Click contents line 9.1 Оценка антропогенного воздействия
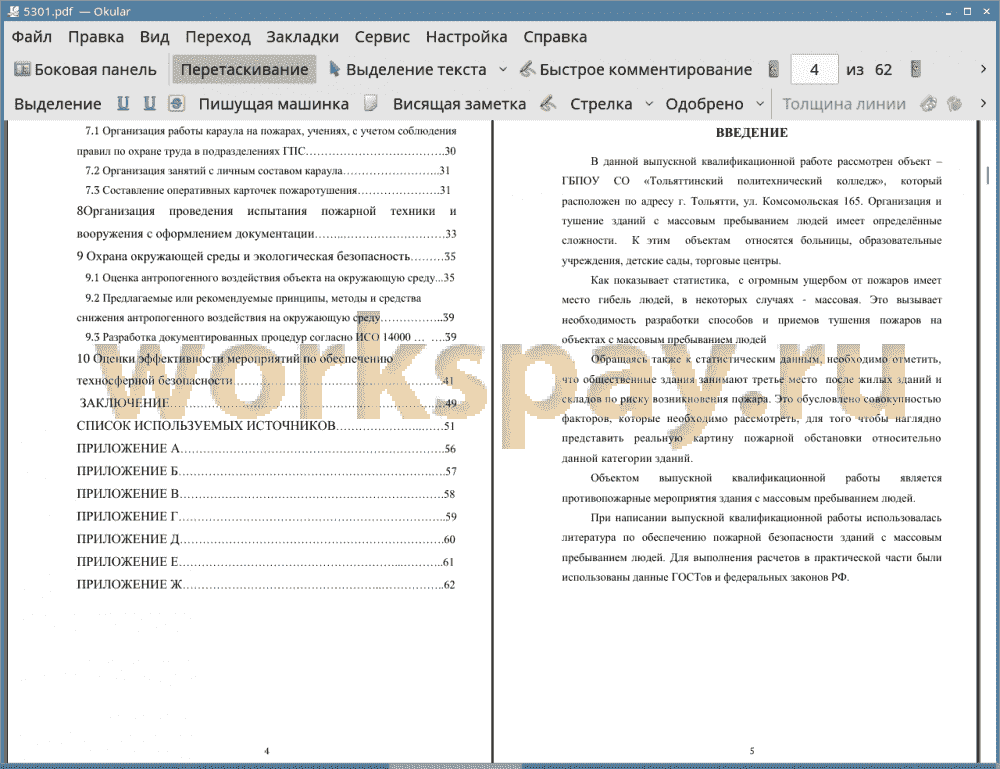This screenshot has width=1000, height=769. (270, 278)
